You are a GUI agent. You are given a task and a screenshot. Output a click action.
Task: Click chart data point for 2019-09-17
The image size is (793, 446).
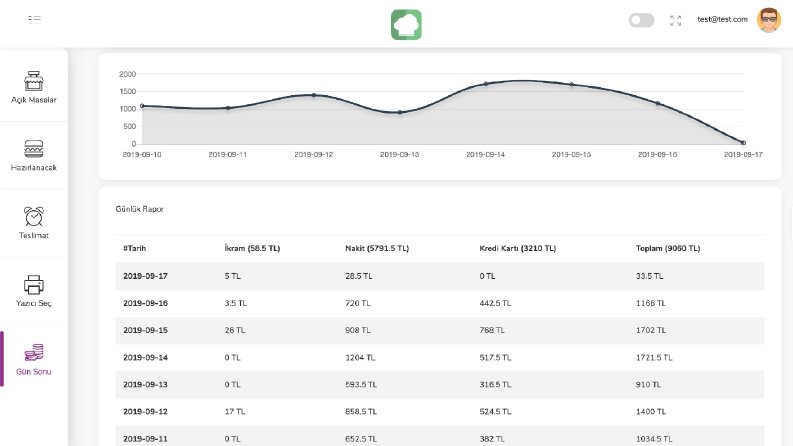[743, 143]
